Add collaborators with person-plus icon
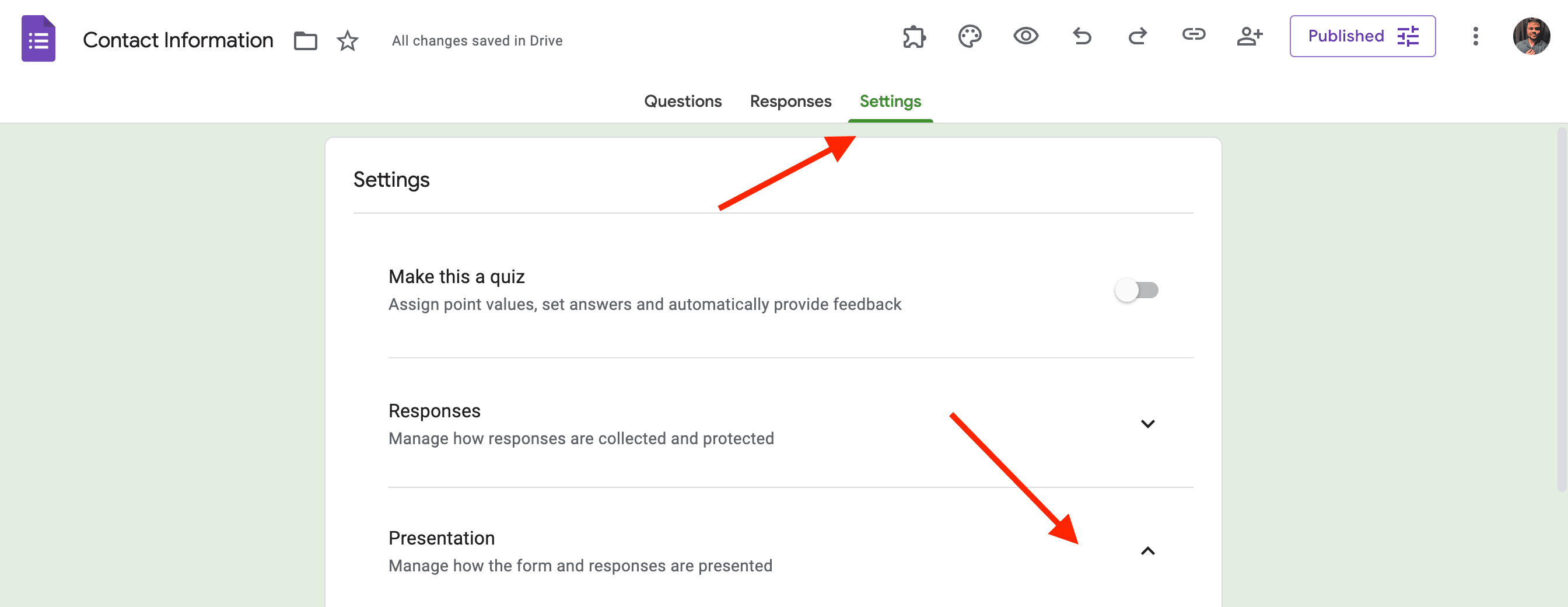Viewport: 1568px width, 607px height. (x=1249, y=37)
